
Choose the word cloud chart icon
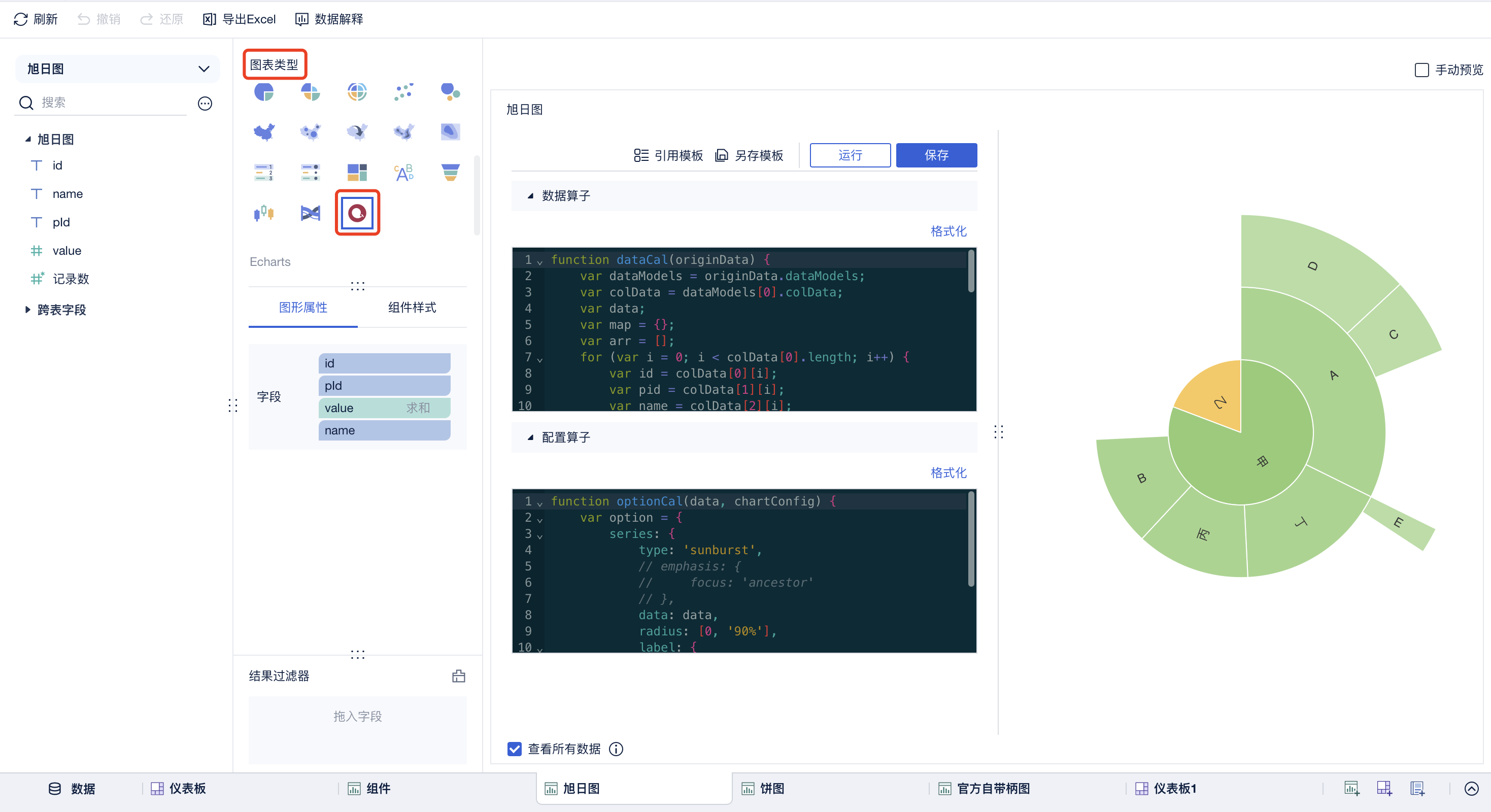click(x=403, y=173)
